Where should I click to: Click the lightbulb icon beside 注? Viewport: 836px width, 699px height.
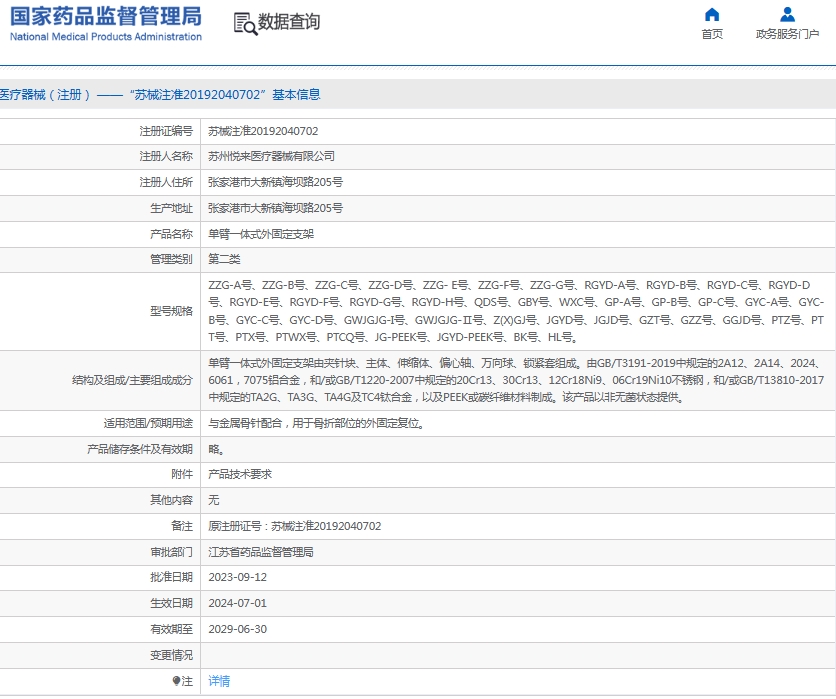tap(176, 681)
